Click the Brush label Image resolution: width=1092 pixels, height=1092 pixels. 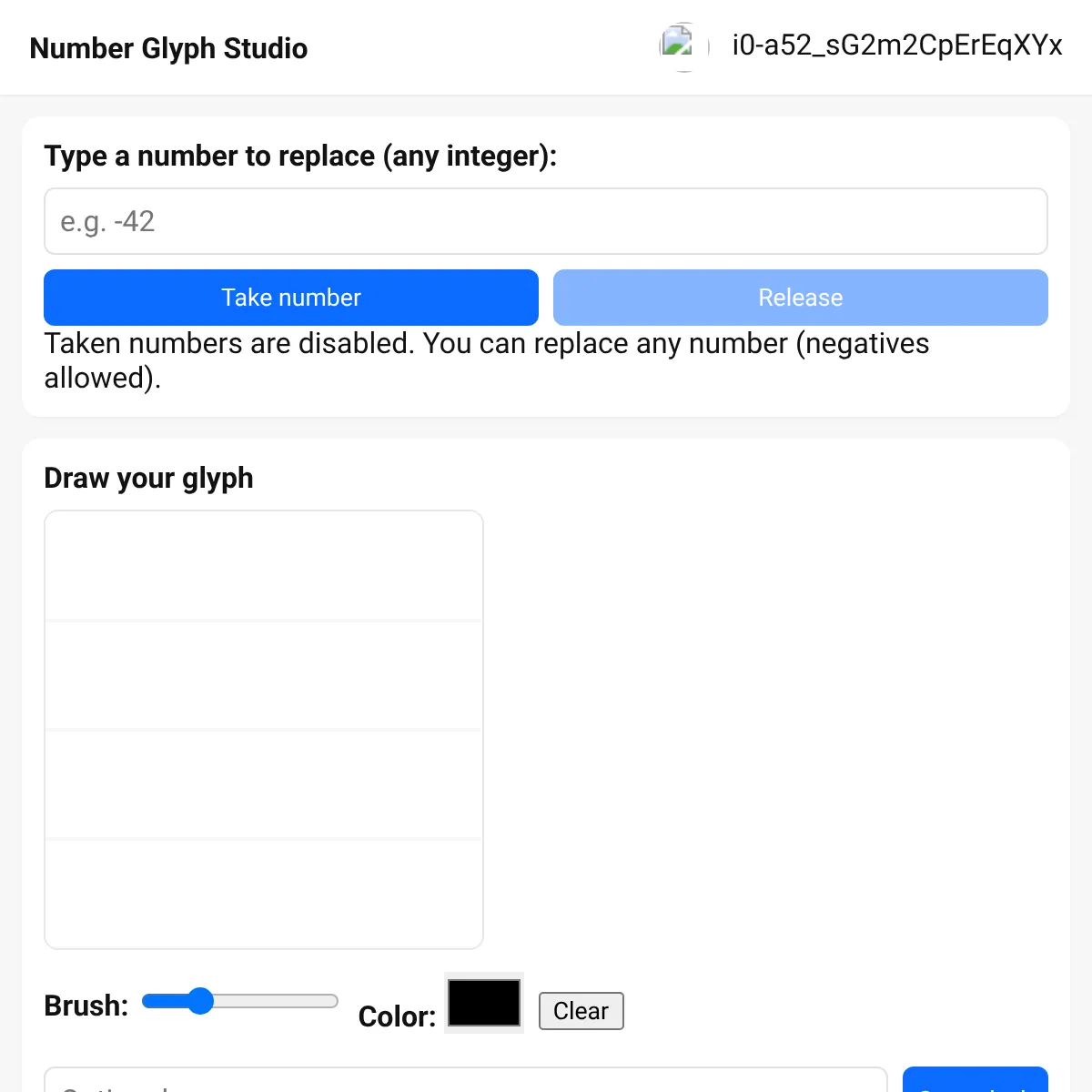[x=86, y=1006]
